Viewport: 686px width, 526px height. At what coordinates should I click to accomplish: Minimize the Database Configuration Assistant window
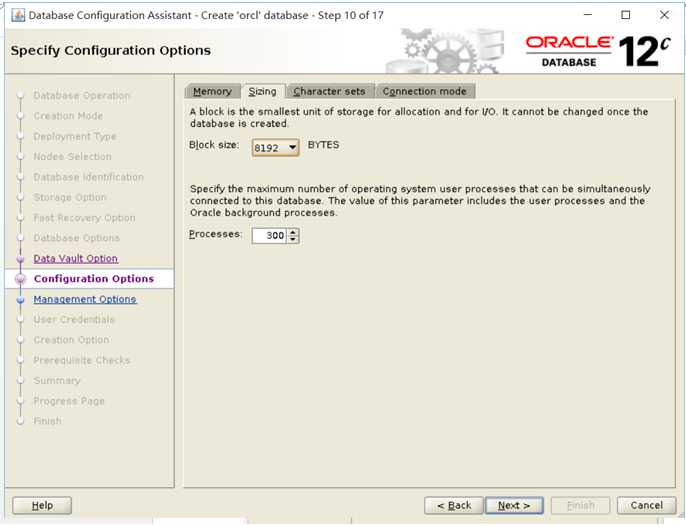pos(588,15)
